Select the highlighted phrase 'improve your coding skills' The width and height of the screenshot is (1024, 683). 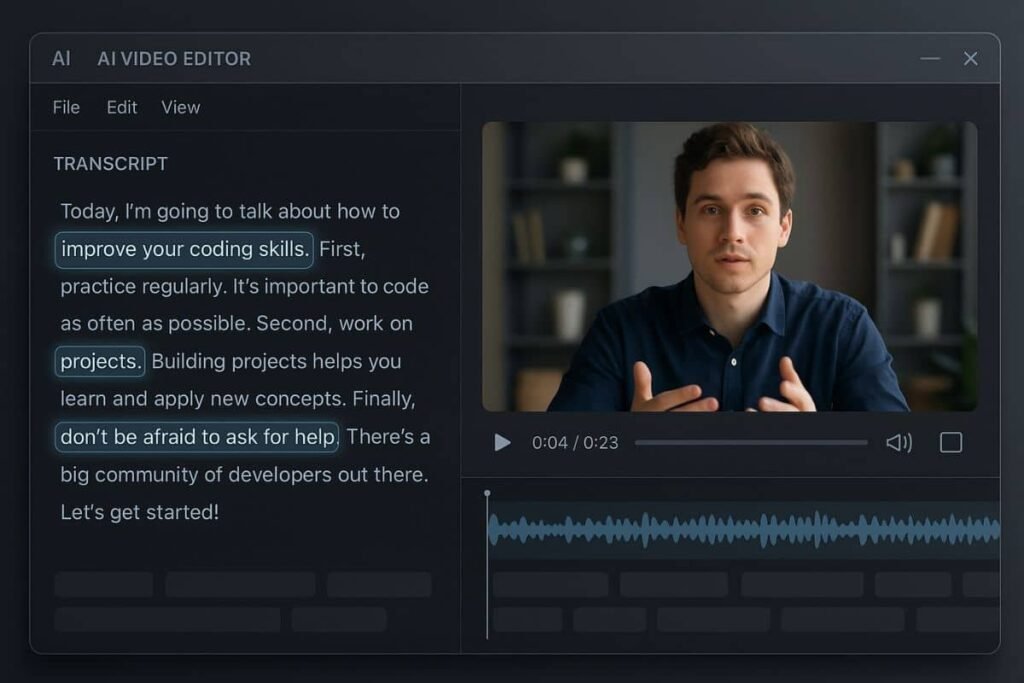click(183, 249)
